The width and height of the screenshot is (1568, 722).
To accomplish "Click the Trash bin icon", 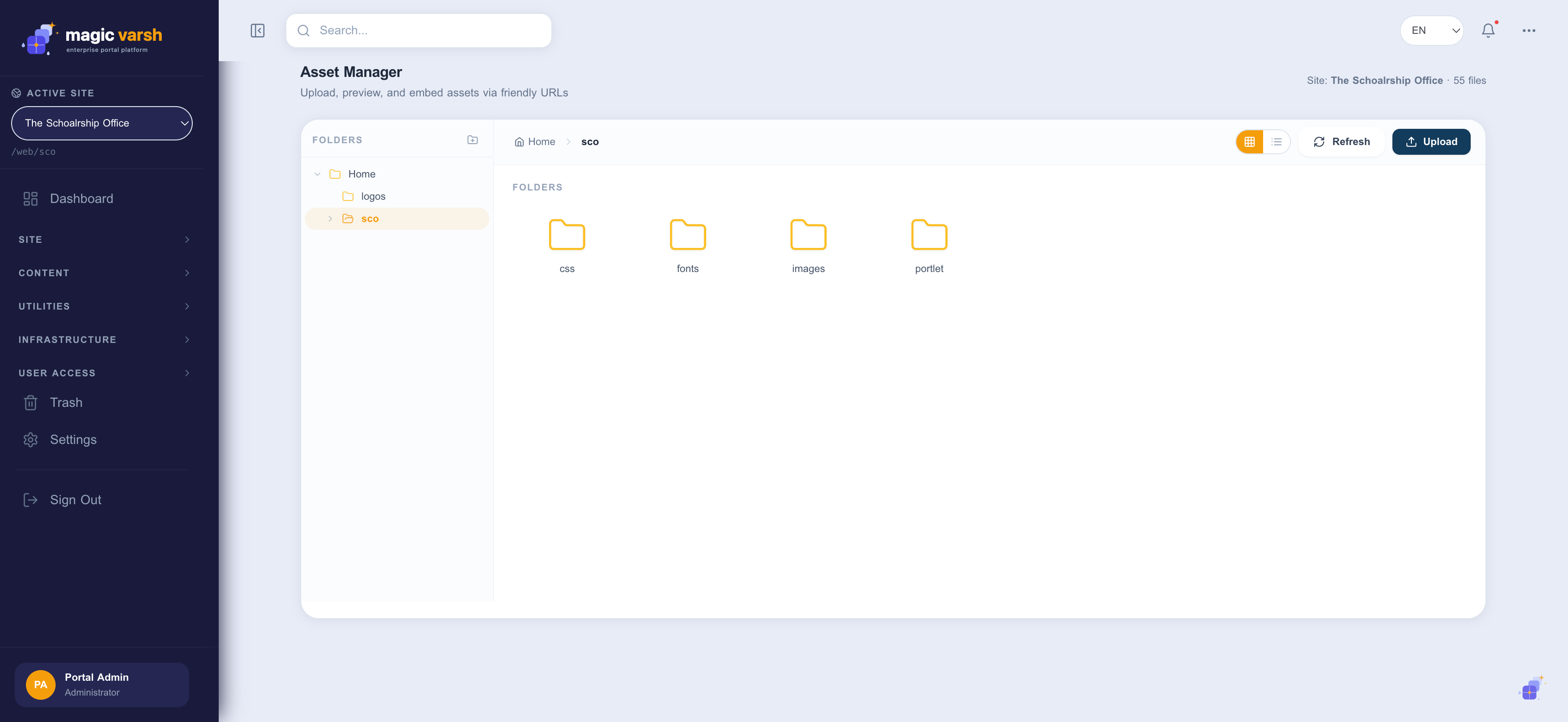I will [x=31, y=402].
